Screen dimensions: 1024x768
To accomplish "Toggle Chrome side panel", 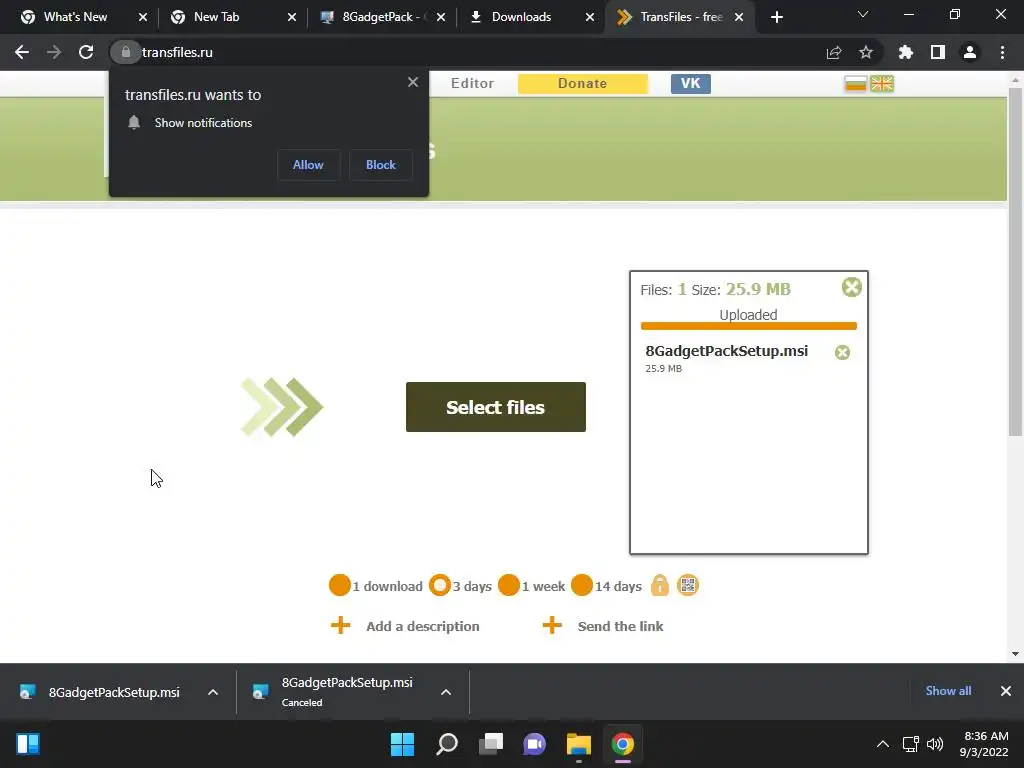I will point(938,52).
